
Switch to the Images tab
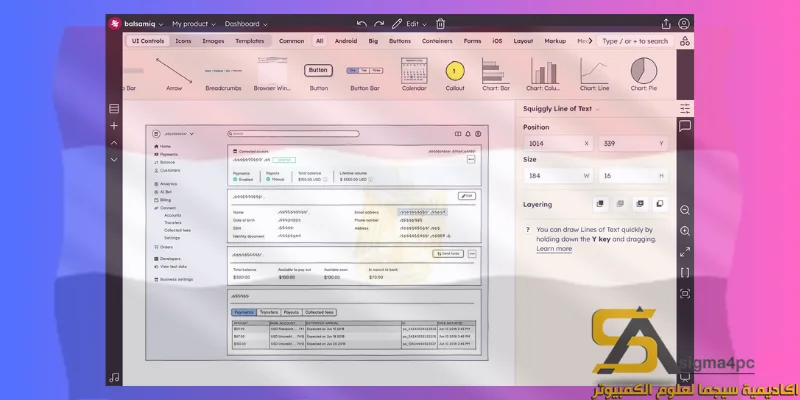pyautogui.click(x=213, y=41)
